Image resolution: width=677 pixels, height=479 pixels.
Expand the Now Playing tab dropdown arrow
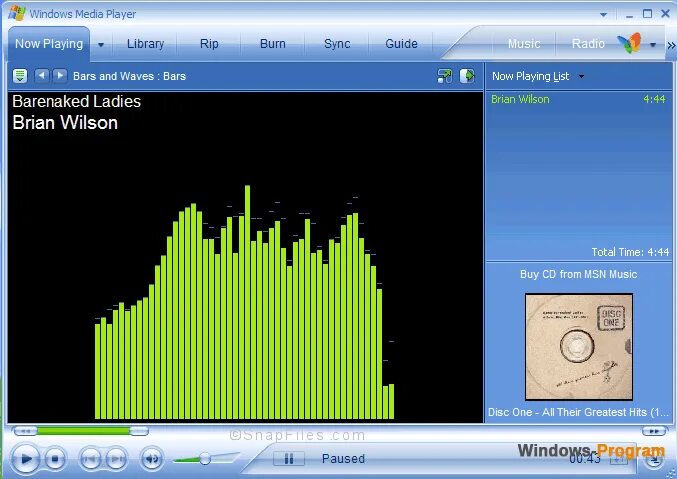(101, 44)
